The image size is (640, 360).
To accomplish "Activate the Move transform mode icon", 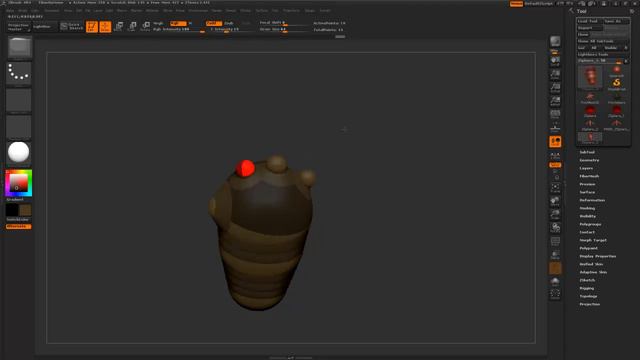I will (x=119, y=27).
